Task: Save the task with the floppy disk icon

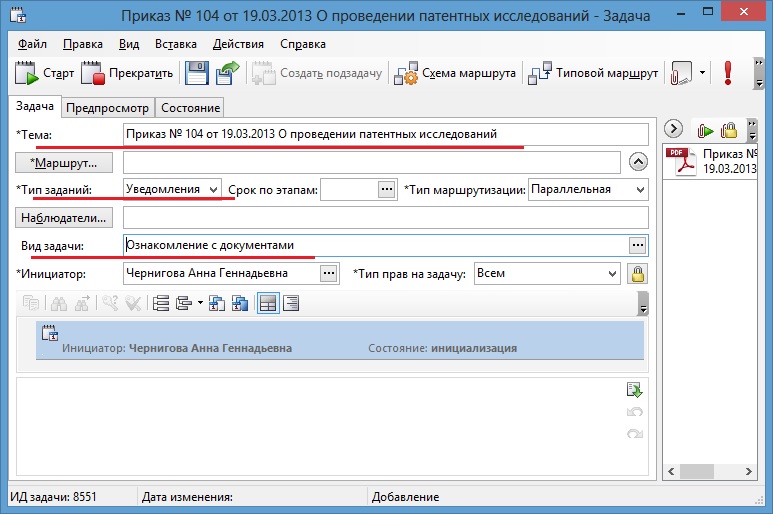Action: [x=197, y=73]
